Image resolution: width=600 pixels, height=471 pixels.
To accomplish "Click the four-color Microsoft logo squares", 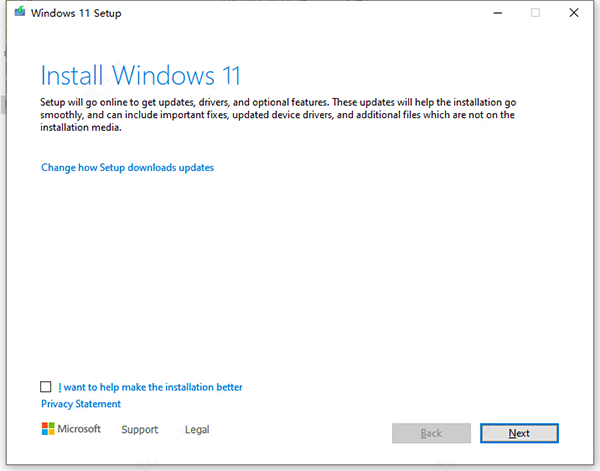I will pos(48,429).
